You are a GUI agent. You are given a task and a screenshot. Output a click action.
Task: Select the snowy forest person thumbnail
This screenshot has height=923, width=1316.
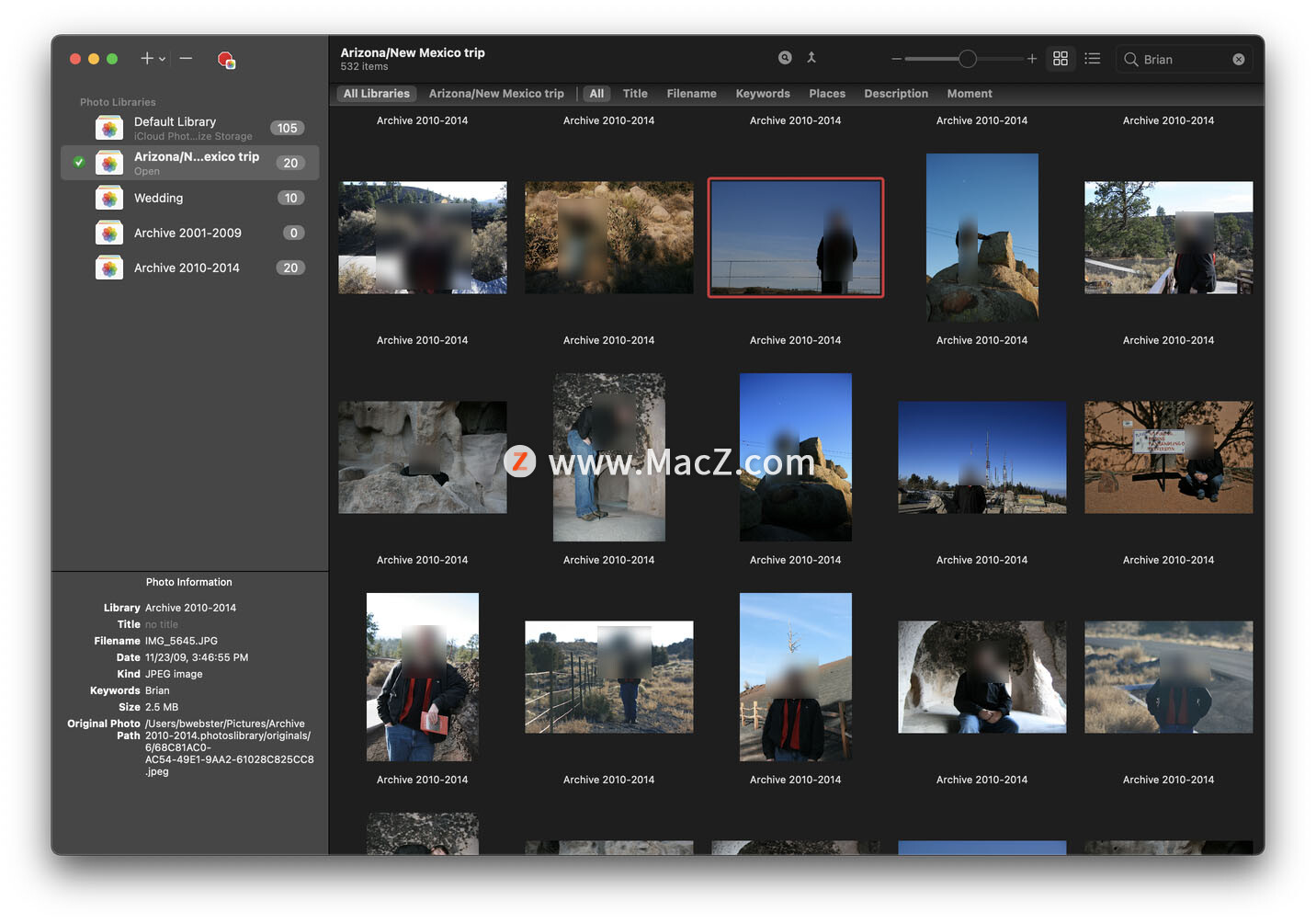[x=423, y=237]
